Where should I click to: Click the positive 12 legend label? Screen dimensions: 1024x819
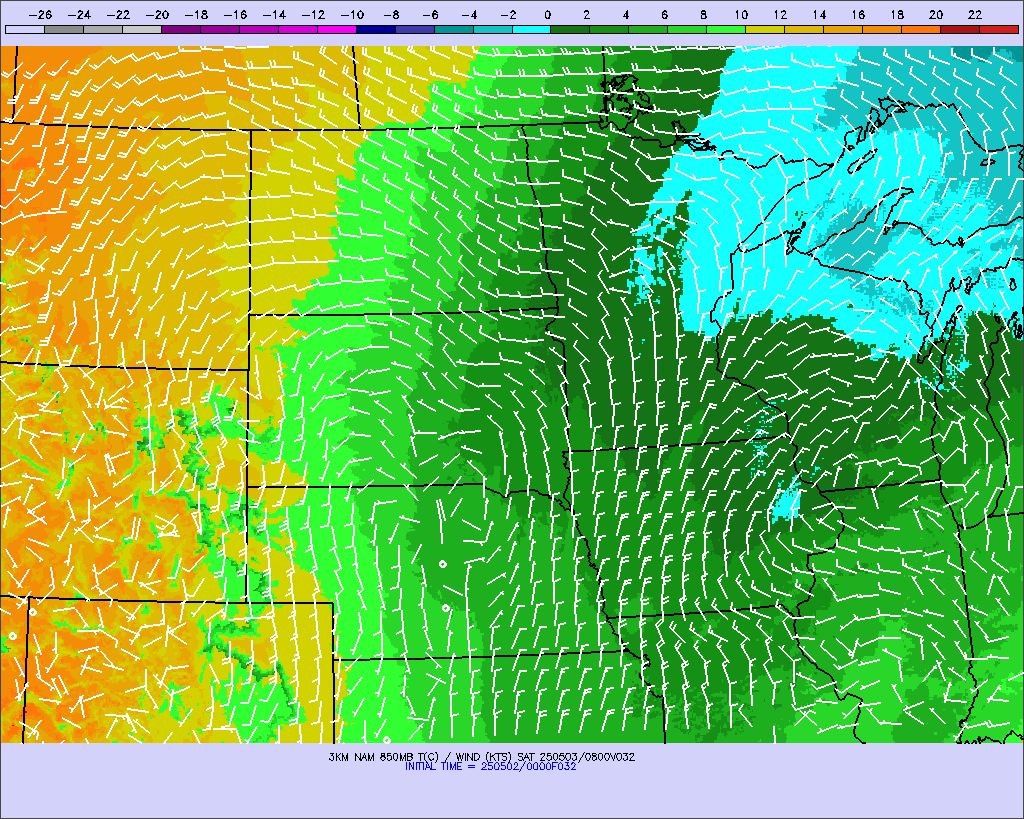click(x=780, y=14)
